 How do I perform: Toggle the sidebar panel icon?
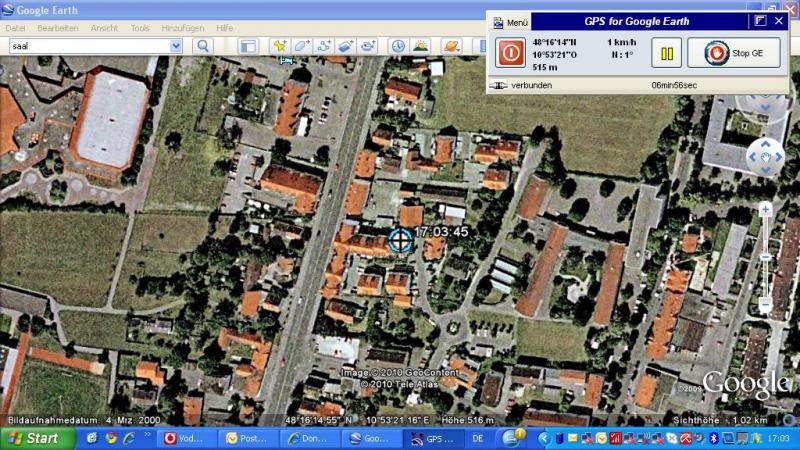[248, 46]
